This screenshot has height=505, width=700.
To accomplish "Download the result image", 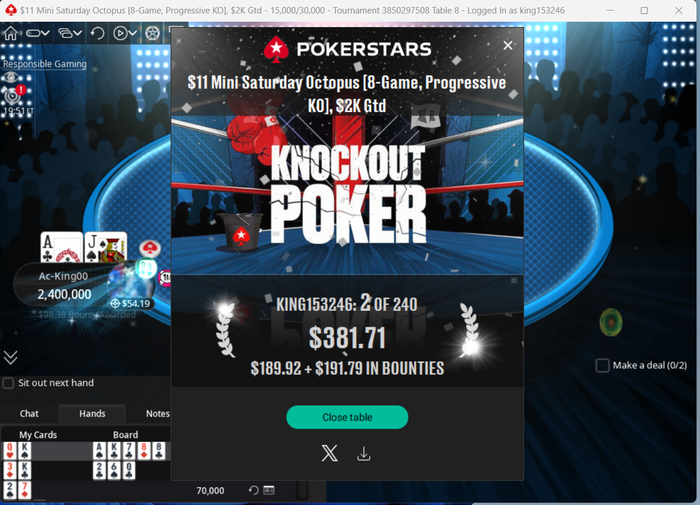I will pos(364,454).
